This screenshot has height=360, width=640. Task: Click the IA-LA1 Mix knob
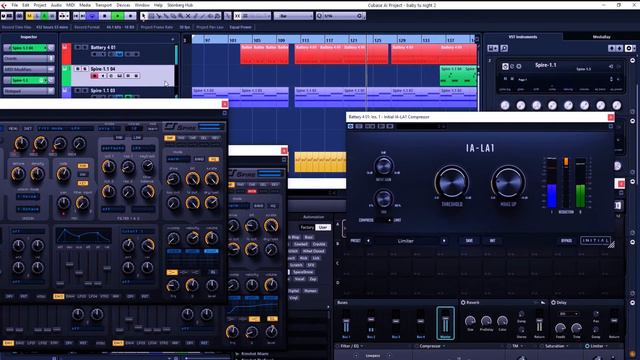click(x=383, y=199)
